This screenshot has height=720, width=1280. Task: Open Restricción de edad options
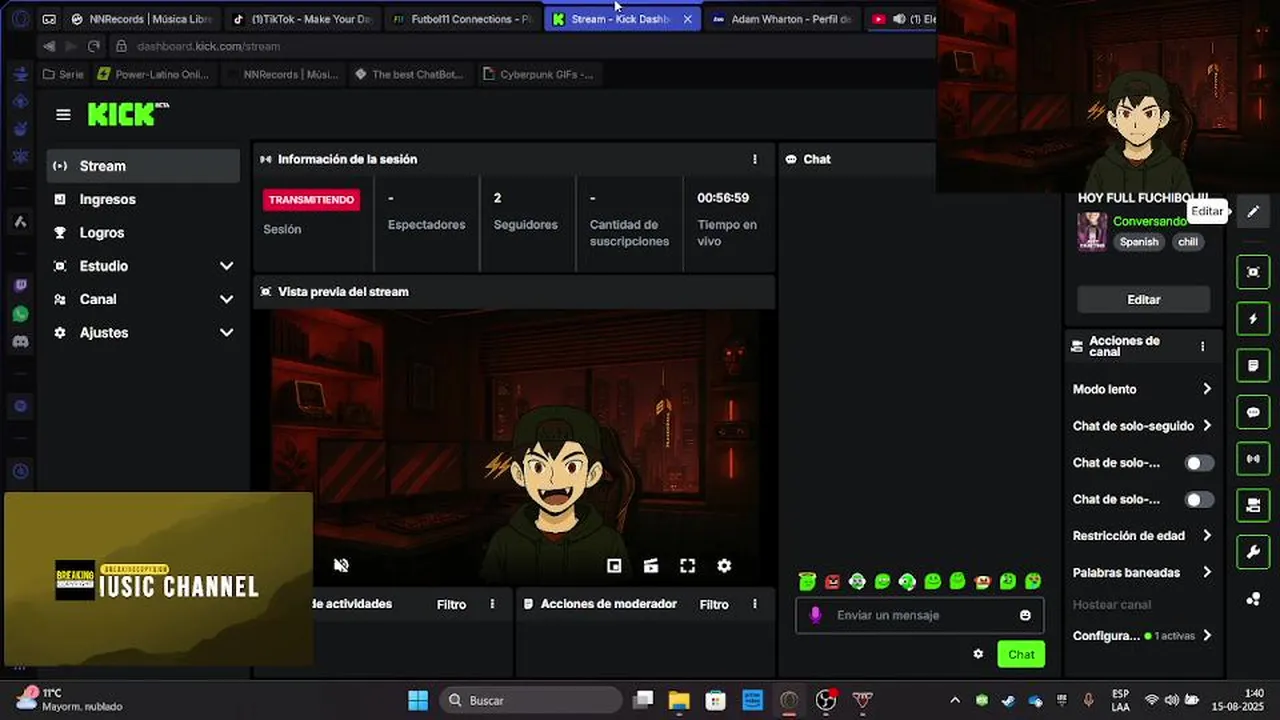pos(1143,536)
